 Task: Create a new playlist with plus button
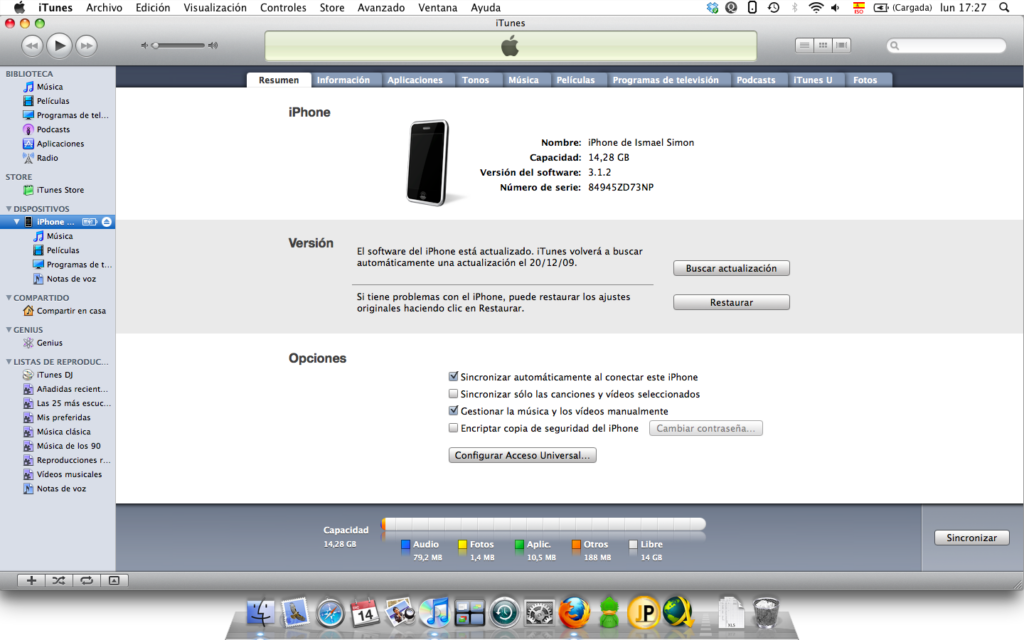click(x=31, y=580)
